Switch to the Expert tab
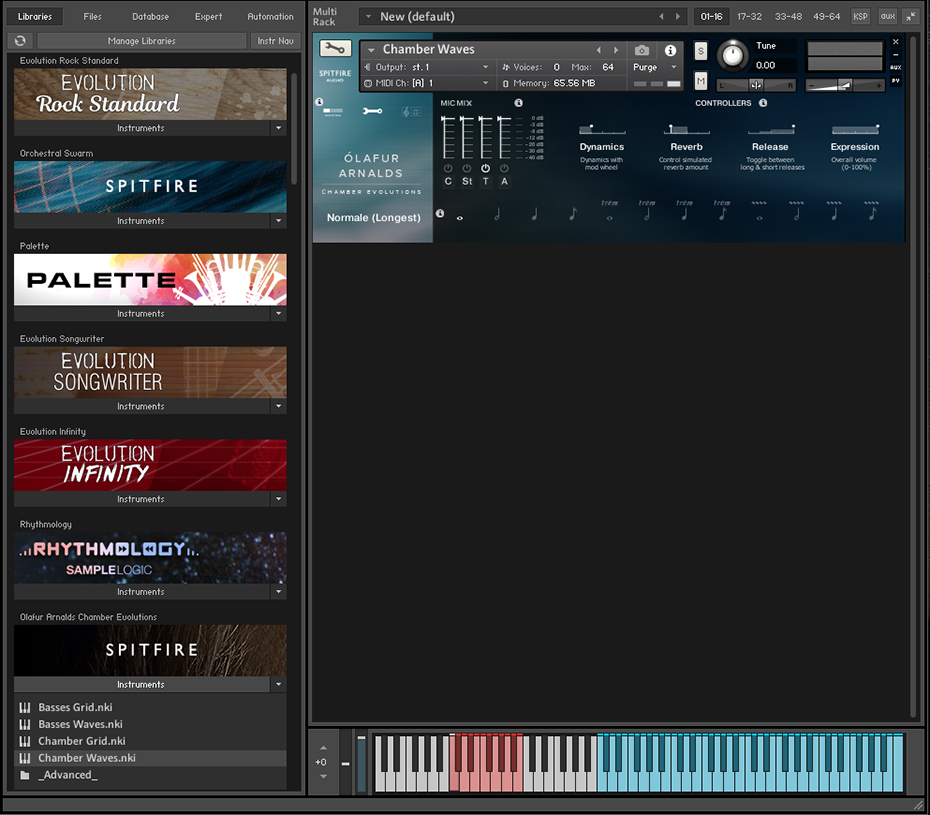The height and width of the screenshot is (815, 930). coord(209,17)
